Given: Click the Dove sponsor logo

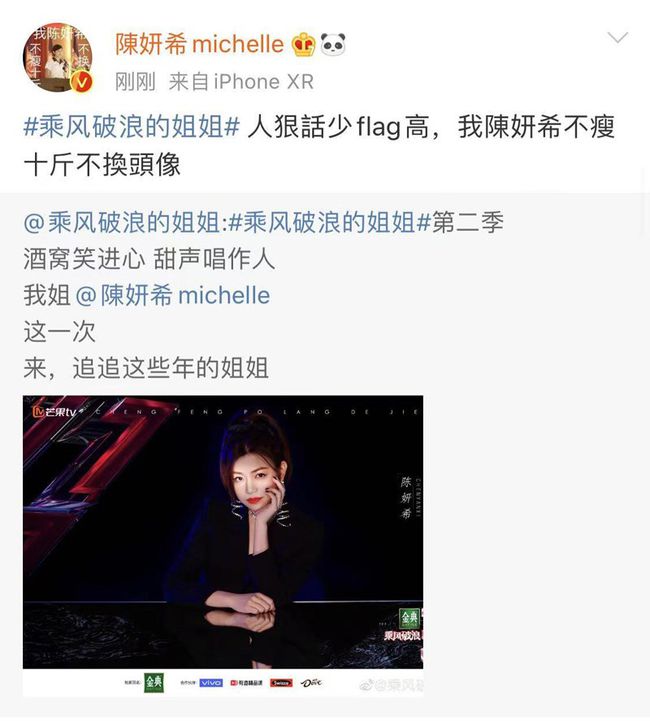Looking at the screenshot, I should pyautogui.click(x=311, y=683).
